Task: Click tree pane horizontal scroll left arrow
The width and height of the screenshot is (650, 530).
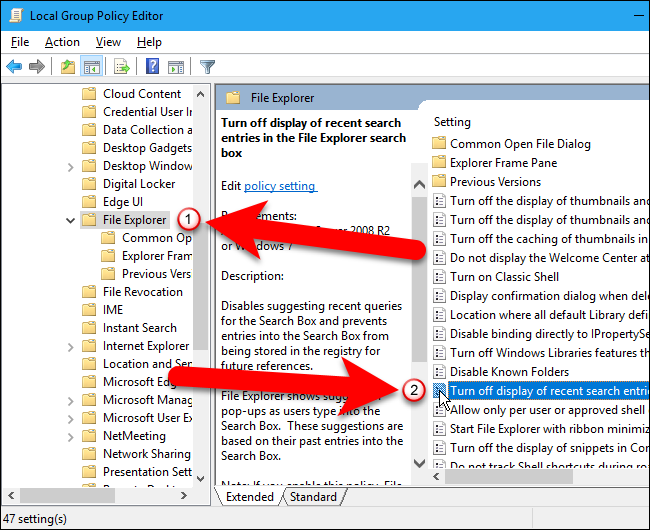Action: point(11,496)
